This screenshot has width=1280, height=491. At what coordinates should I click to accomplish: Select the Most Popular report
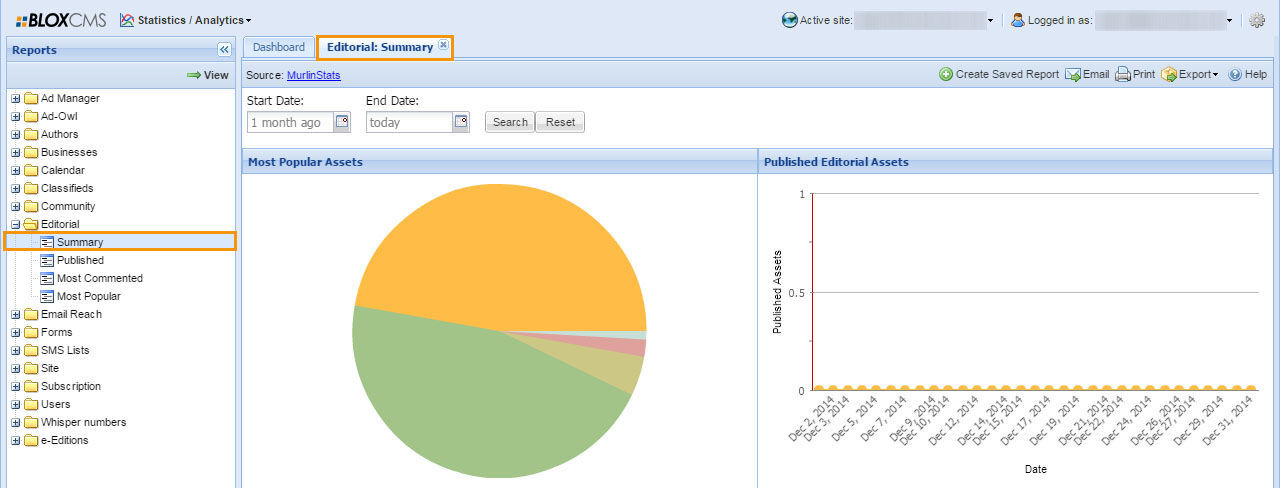(x=89, y=296)
